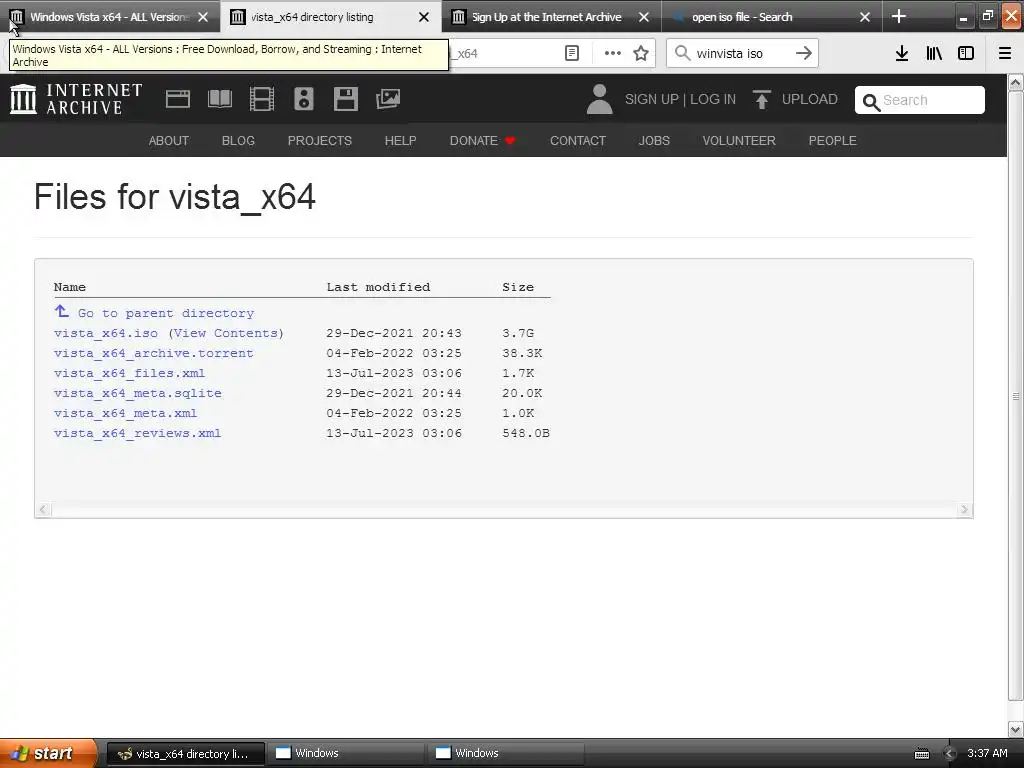Click Go to parent directory link
The width and height of the screenshot is (1024, 768).
coord(166,313)
